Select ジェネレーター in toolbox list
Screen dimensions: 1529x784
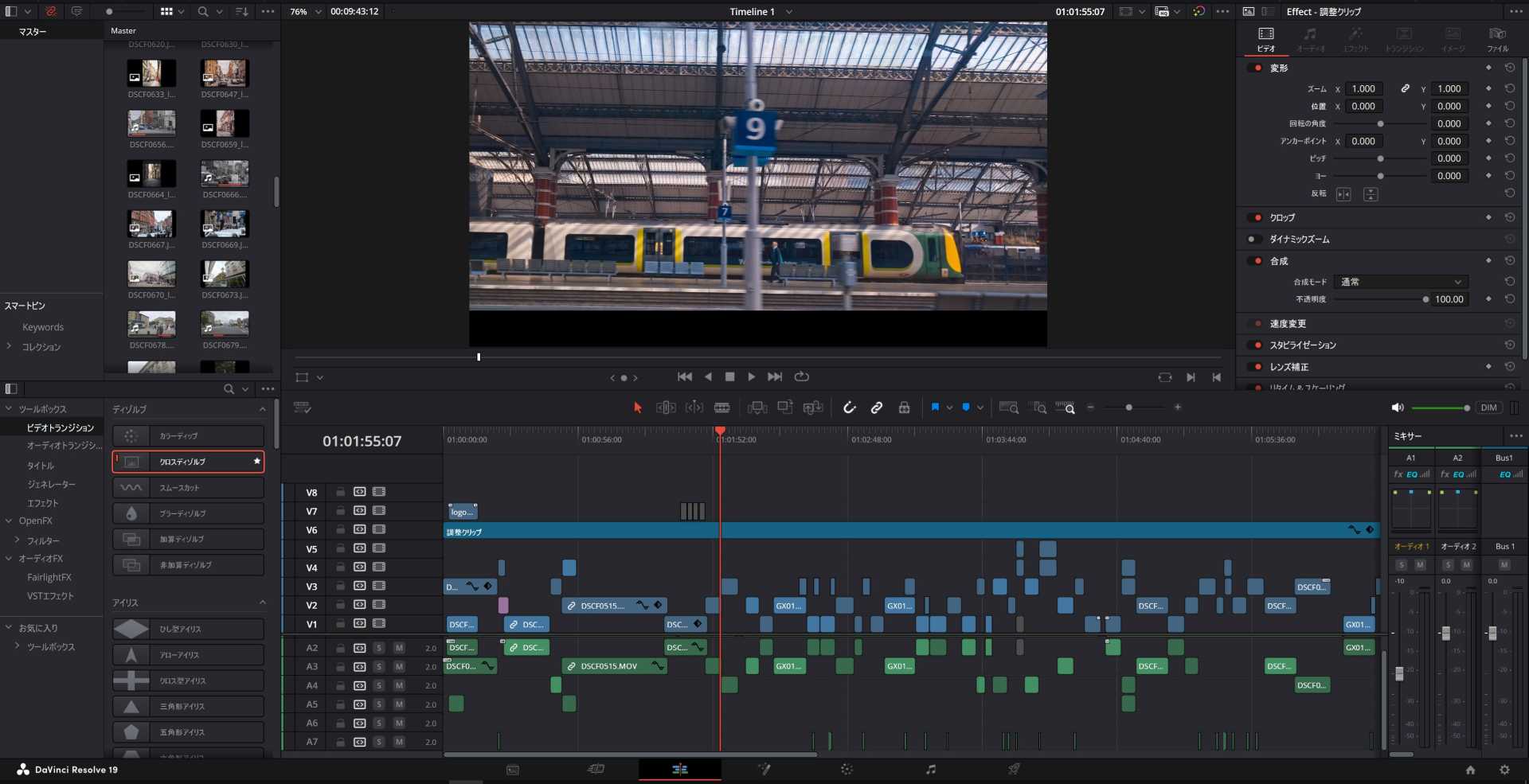51,484
